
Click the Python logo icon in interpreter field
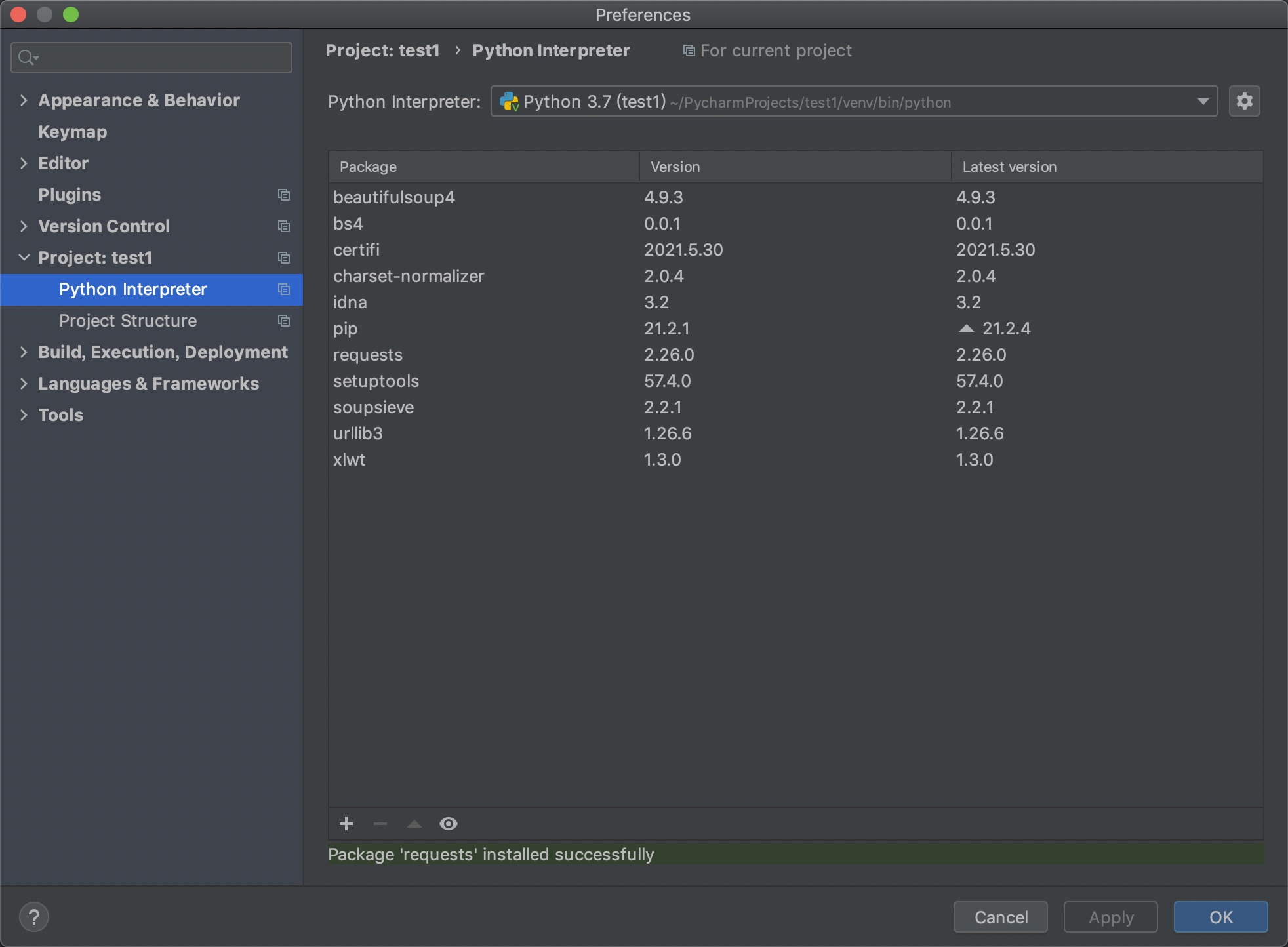point(510,102)
